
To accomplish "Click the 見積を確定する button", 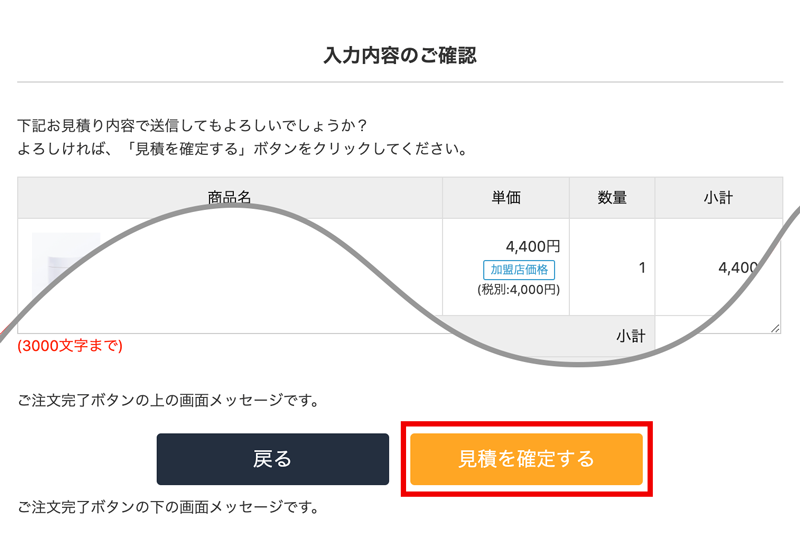I will (x=526, y=459).
